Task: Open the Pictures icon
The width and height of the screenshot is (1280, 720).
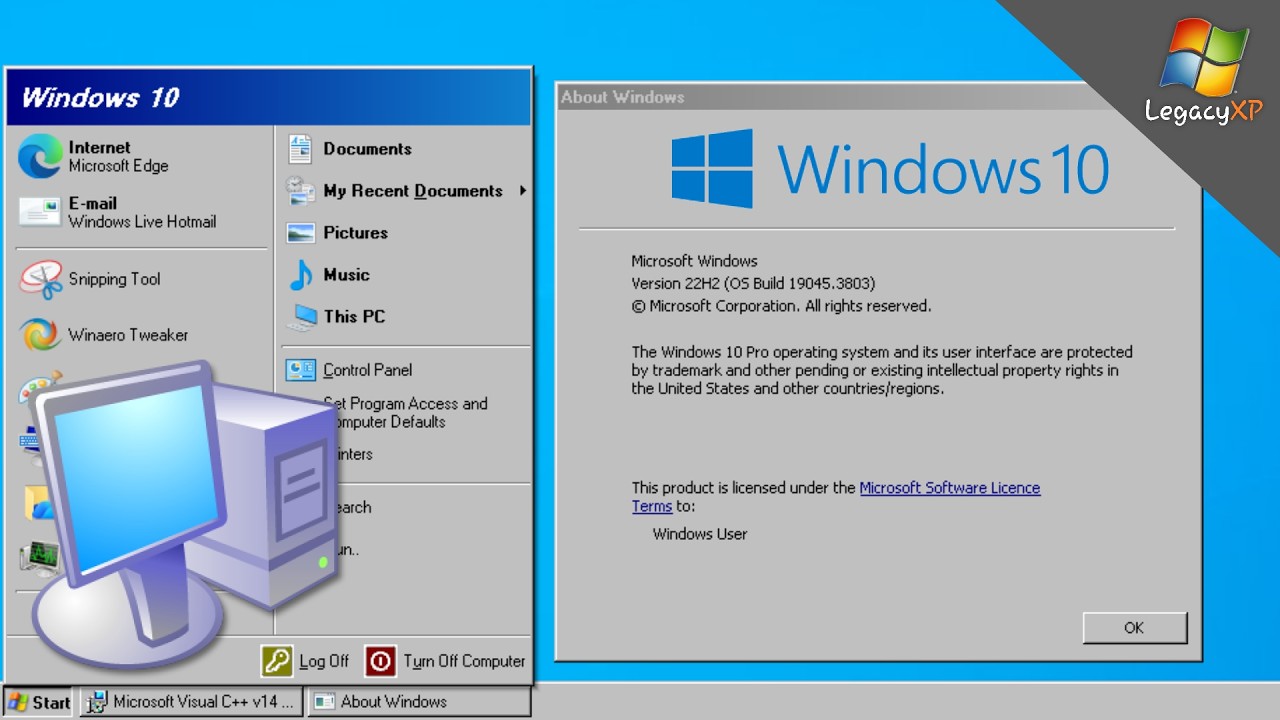Action: 300,233
